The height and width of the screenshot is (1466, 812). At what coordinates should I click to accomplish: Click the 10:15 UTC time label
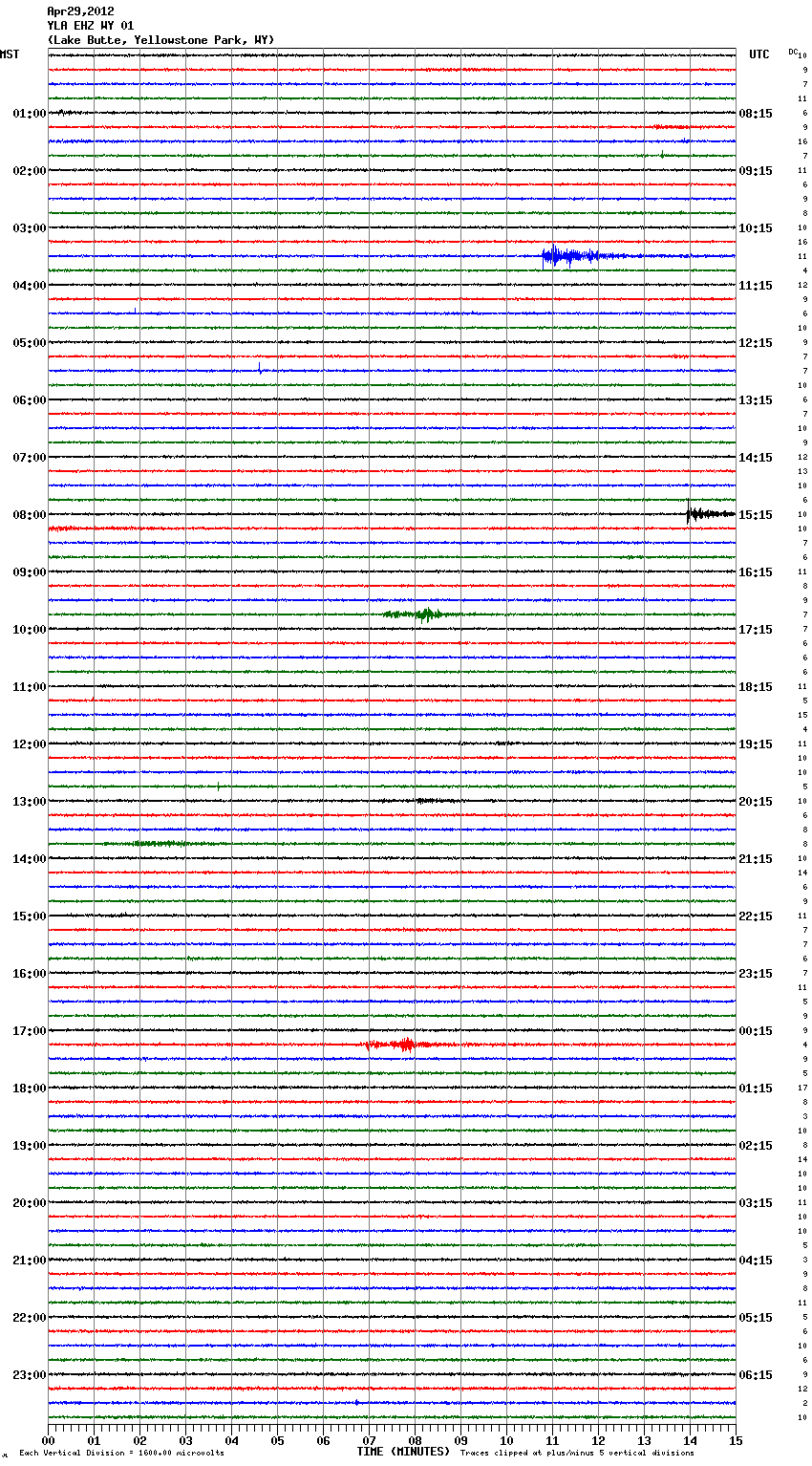755,227
